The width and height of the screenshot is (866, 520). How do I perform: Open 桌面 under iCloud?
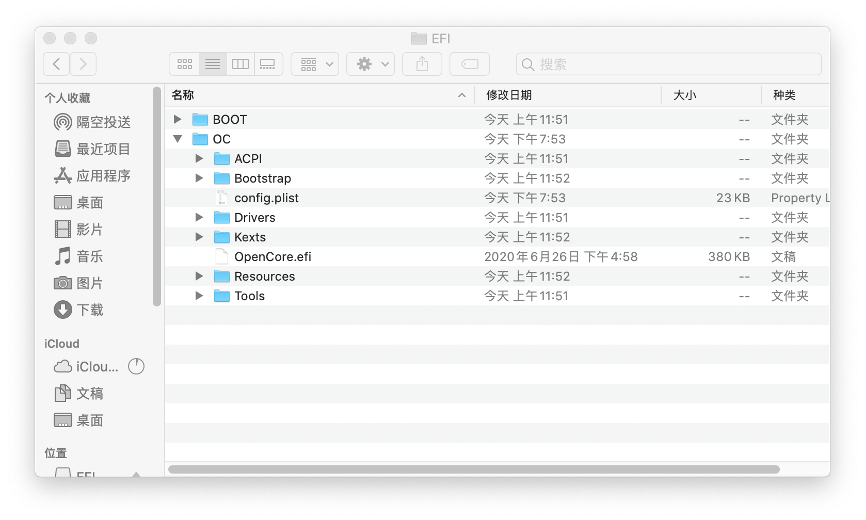point(79,420)
